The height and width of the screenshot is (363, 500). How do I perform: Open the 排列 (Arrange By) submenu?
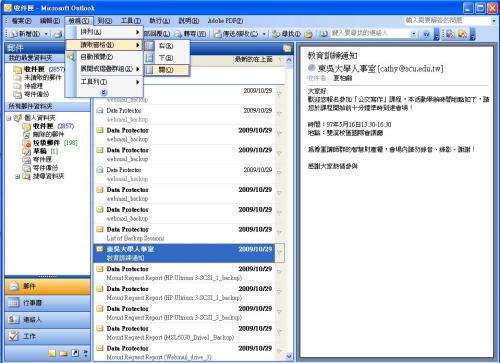104,32
